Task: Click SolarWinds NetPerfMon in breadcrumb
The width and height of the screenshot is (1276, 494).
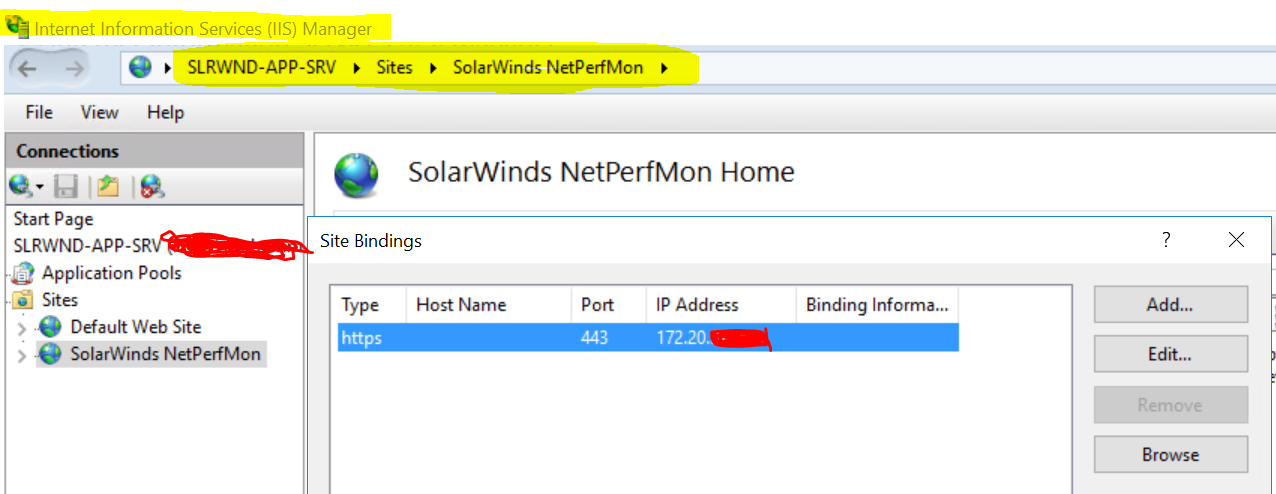Action: click(548, 68)
